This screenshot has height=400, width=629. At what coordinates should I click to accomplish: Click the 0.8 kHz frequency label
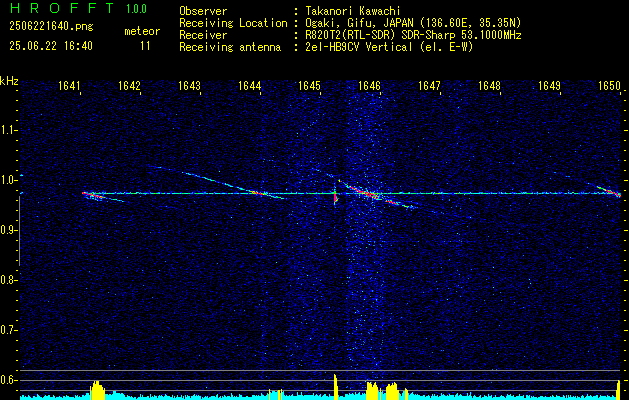point(8,280)
